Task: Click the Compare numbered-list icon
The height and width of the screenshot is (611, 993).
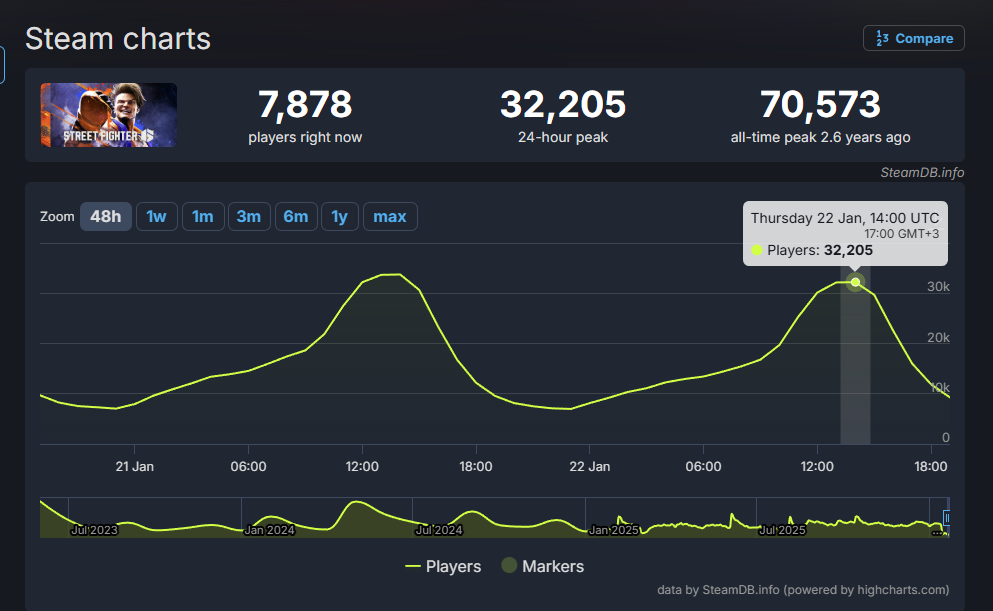Action: [x=882, y=38]
